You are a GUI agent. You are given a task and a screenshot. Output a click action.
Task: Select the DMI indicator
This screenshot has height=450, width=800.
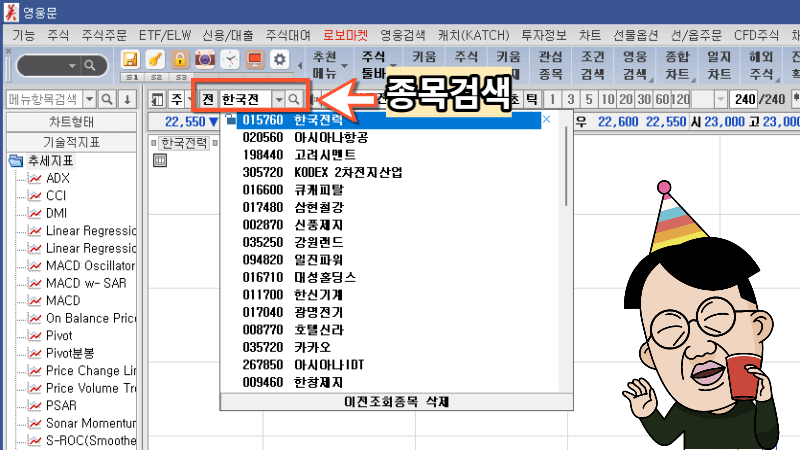57,213
